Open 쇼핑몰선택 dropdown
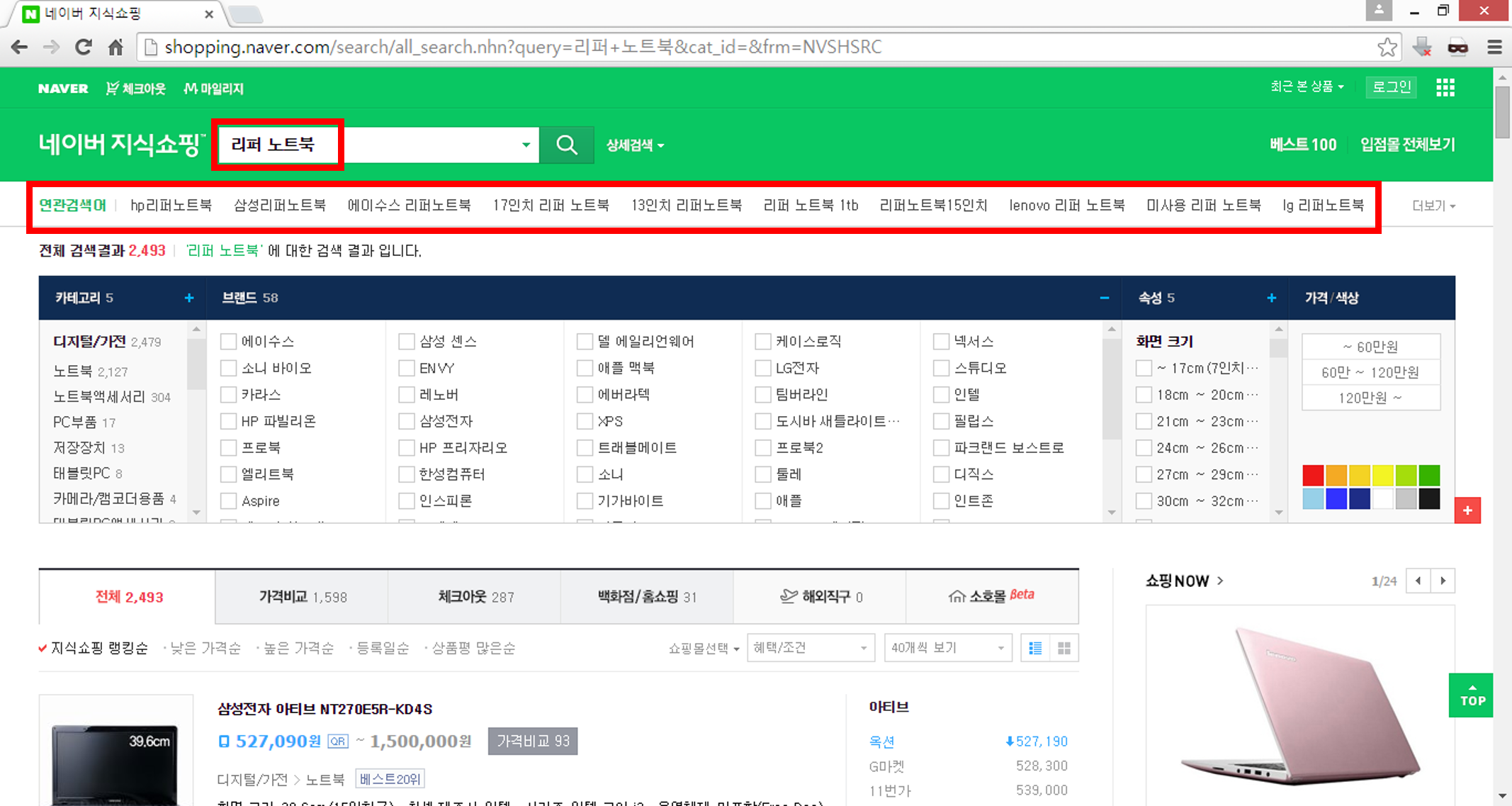 [704, 648]
